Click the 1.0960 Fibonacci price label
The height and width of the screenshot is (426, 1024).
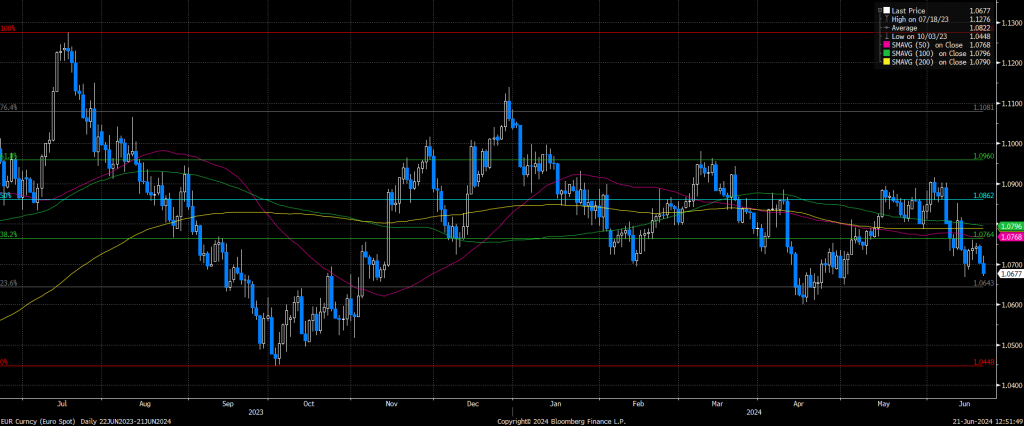click(x=985, y=157)
